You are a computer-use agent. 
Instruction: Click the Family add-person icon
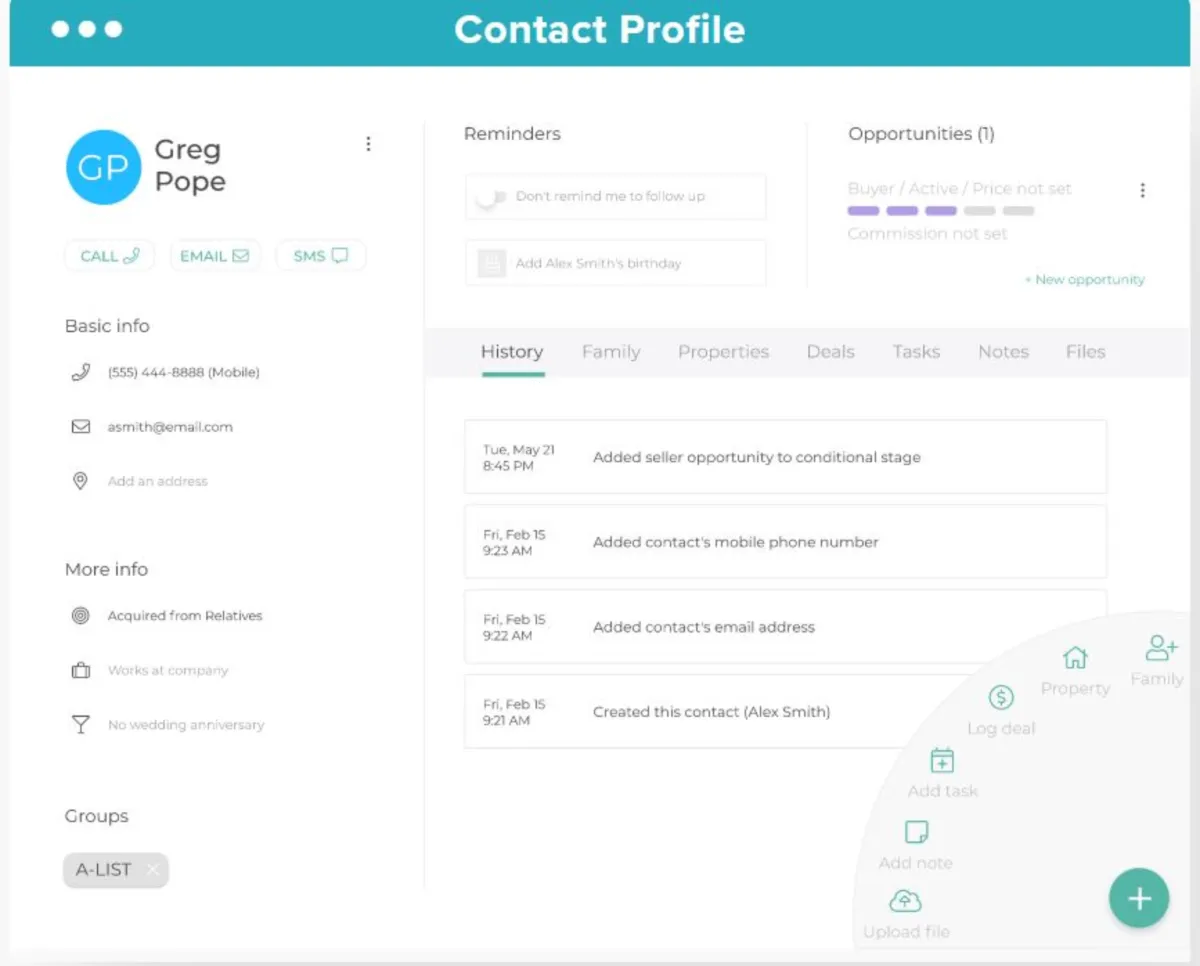point(1161,648)
